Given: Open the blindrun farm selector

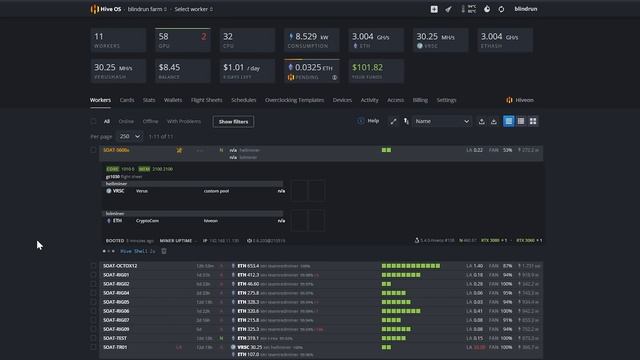Looking at the screenshot, I should point(147,9).
